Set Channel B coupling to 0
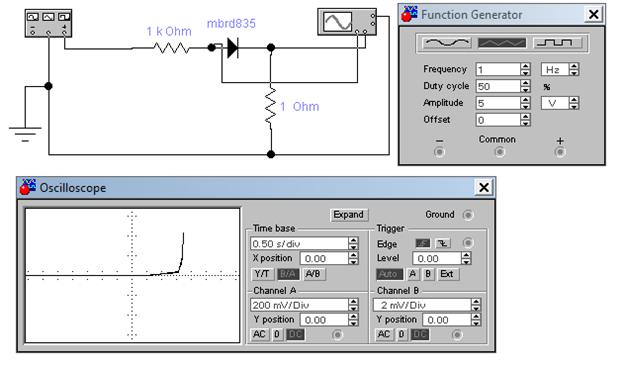623x370 pixels. pyautogui.click(x=401, y=334)
